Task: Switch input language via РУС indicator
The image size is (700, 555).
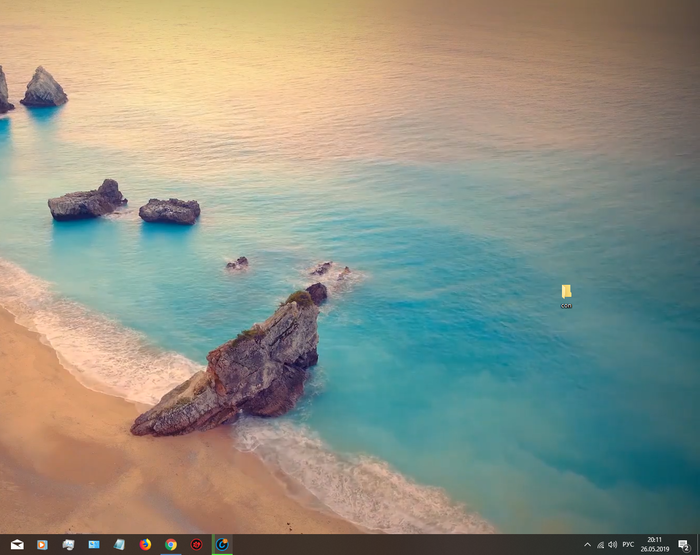Action: (x=628, y=545)
